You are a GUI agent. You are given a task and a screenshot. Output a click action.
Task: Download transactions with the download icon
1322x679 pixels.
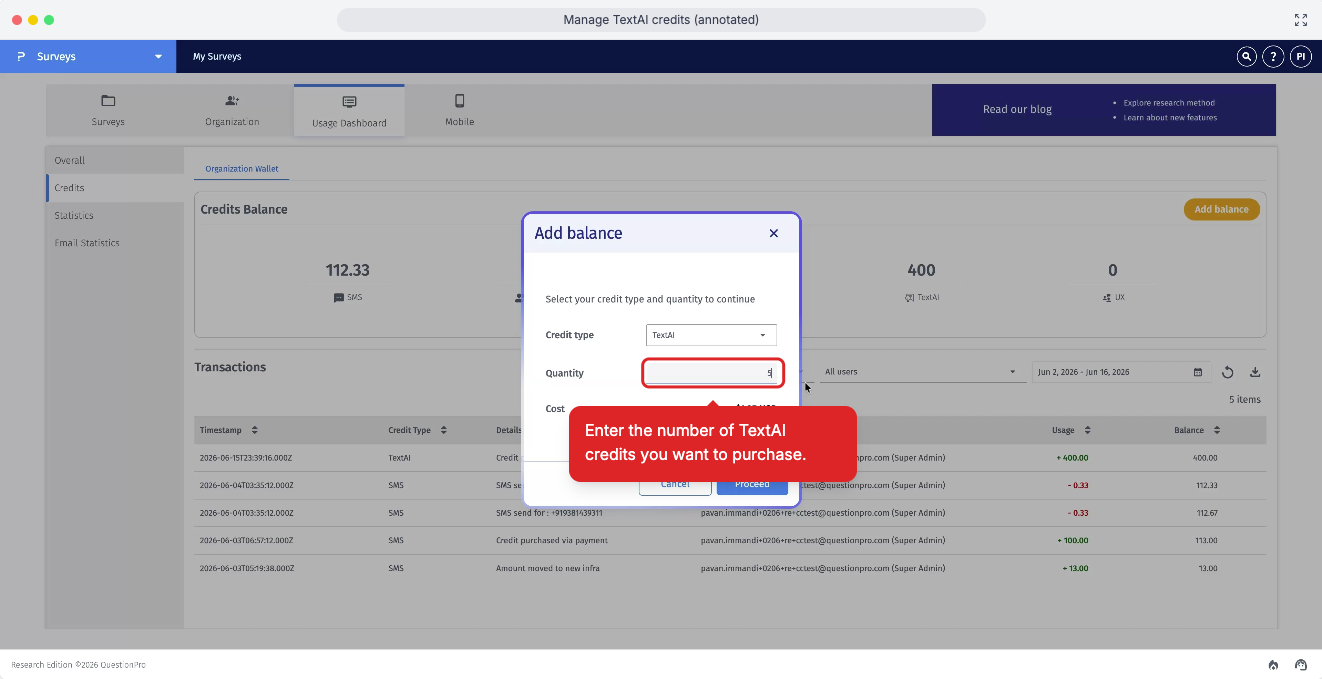point(1255,372)
